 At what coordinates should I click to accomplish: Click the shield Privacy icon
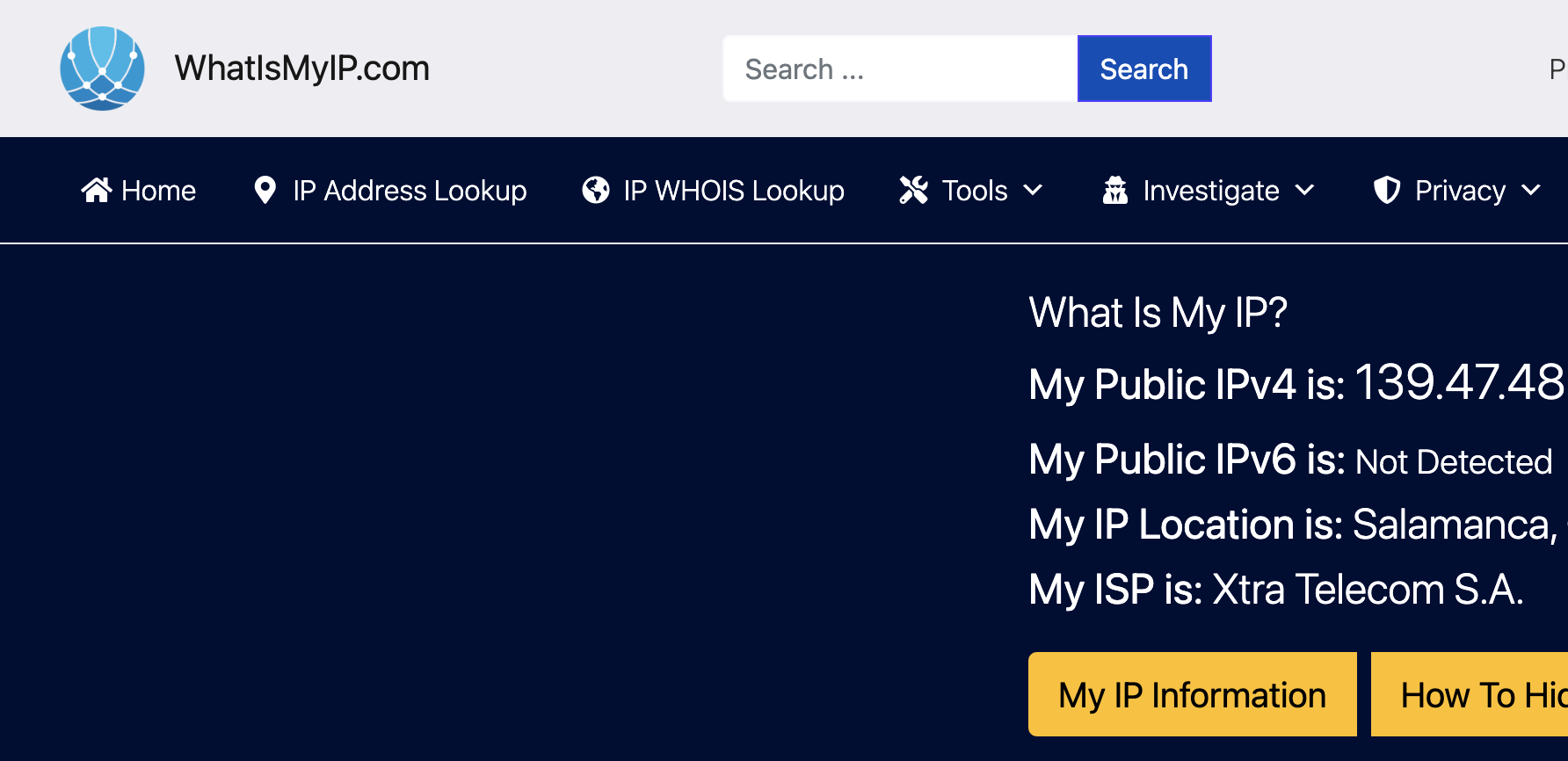point(1387,190)
